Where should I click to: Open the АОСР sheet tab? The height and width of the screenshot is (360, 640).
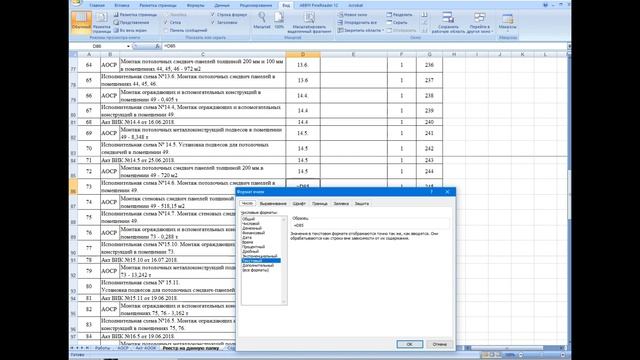tap(123, 348)
